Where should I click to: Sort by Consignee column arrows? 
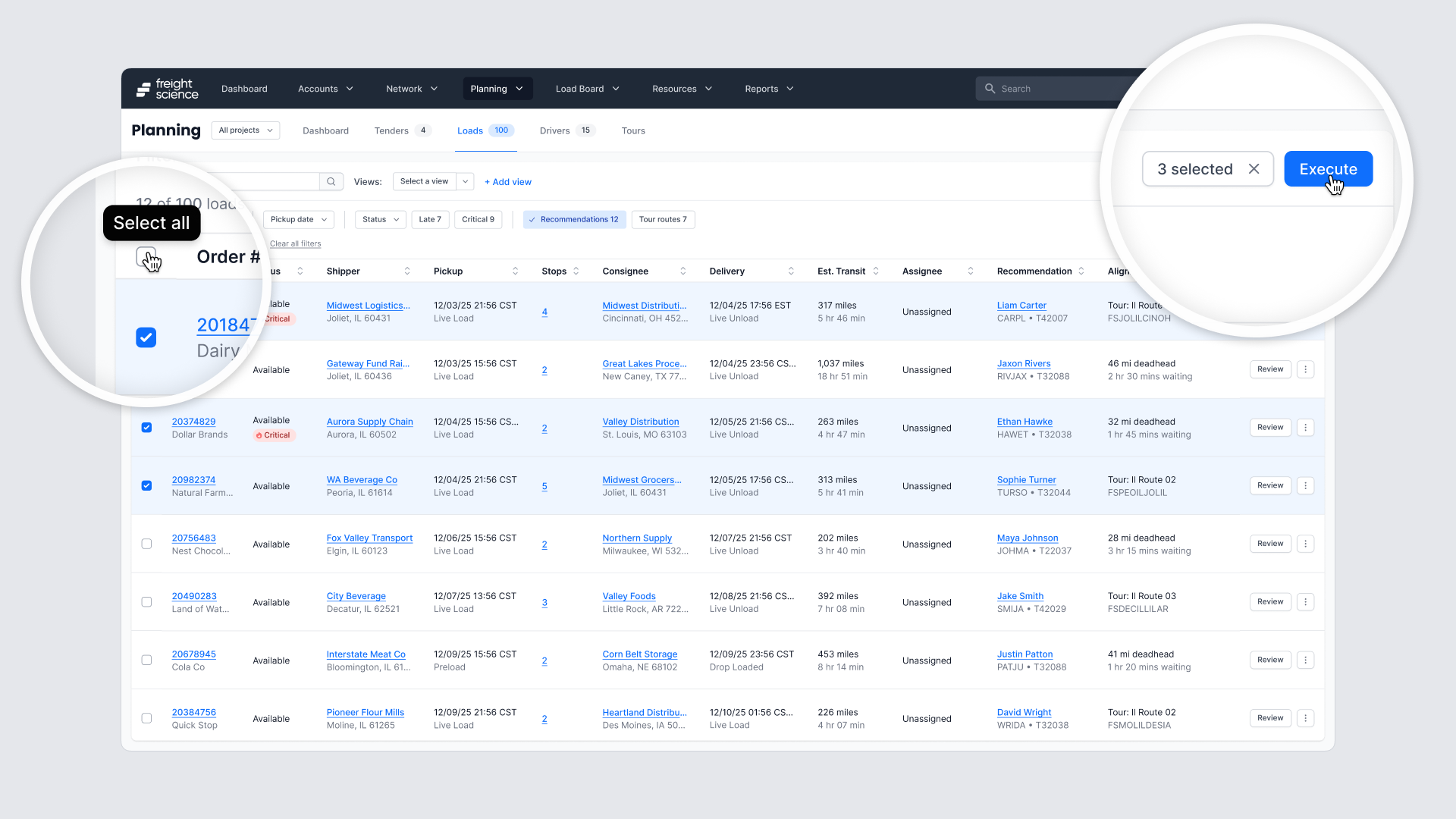(x=683, y=271)
